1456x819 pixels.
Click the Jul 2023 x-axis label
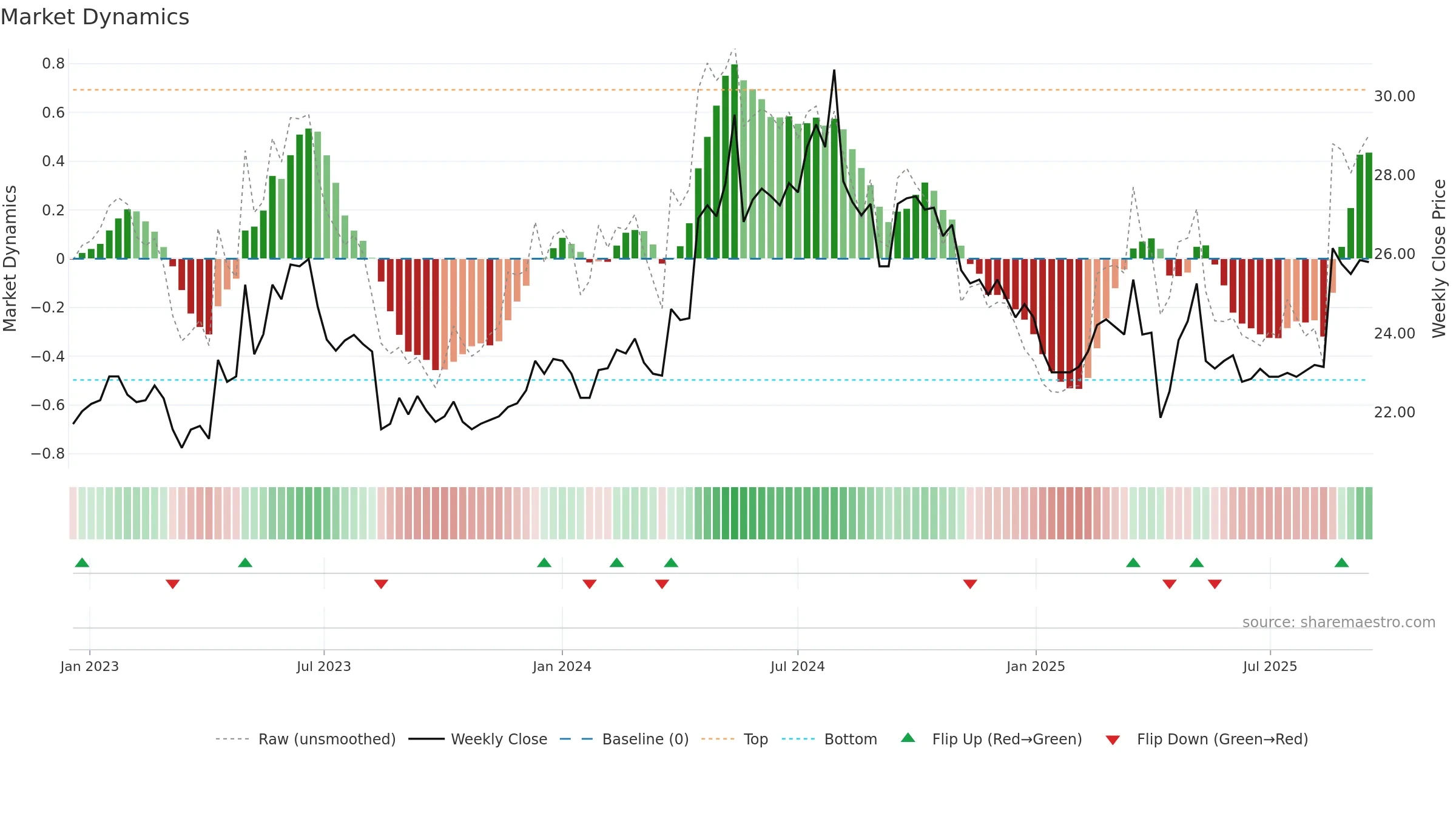[x=324, y=666]
